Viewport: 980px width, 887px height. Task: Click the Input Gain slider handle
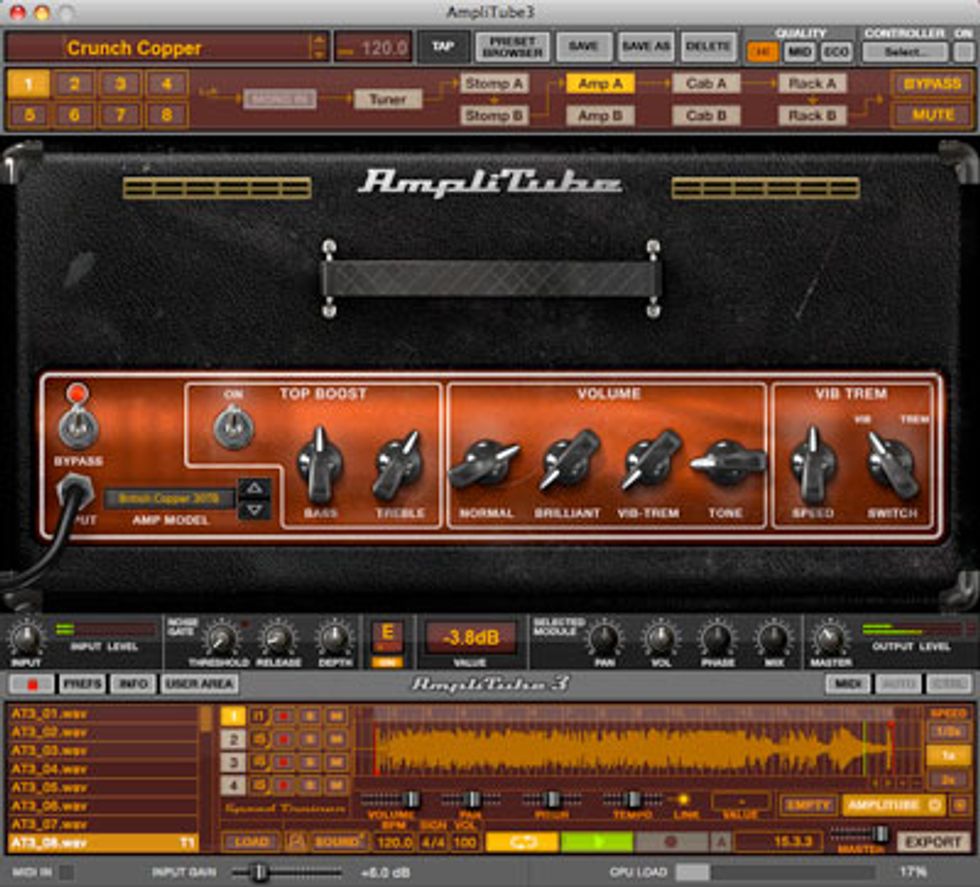pyautogui.click(x=259, y=872)
